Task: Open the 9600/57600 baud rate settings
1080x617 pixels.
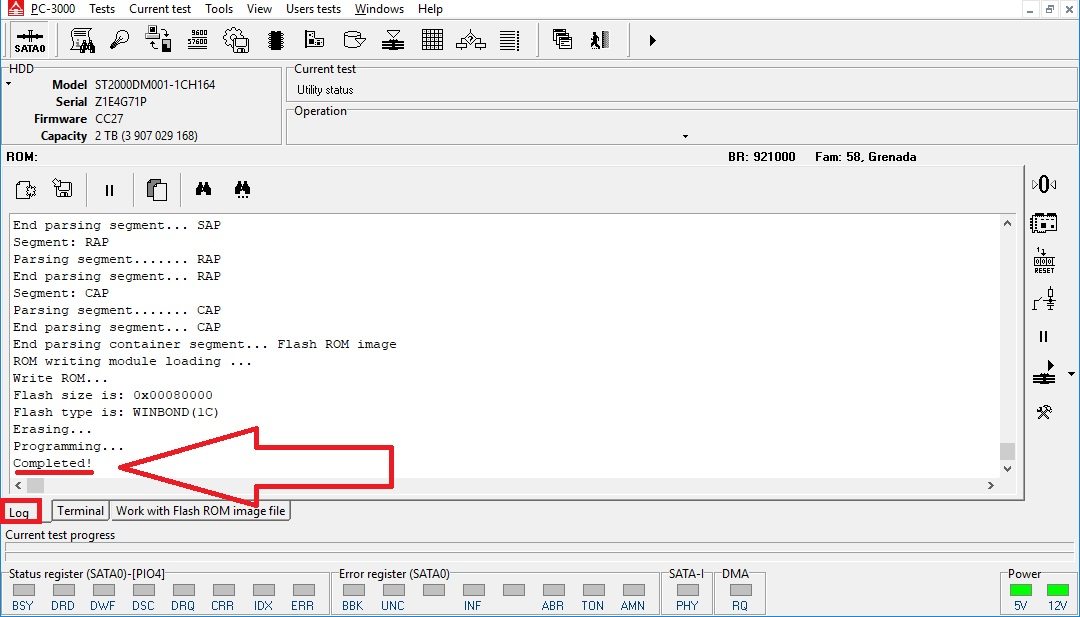Action: (x=198, y=38)
